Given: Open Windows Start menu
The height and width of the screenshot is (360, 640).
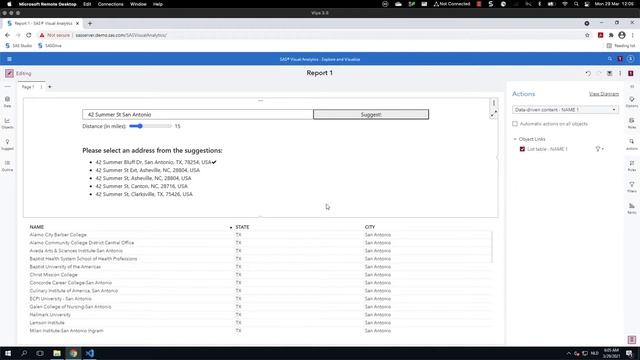Looking at the screenshot, I should coord(8,353).
